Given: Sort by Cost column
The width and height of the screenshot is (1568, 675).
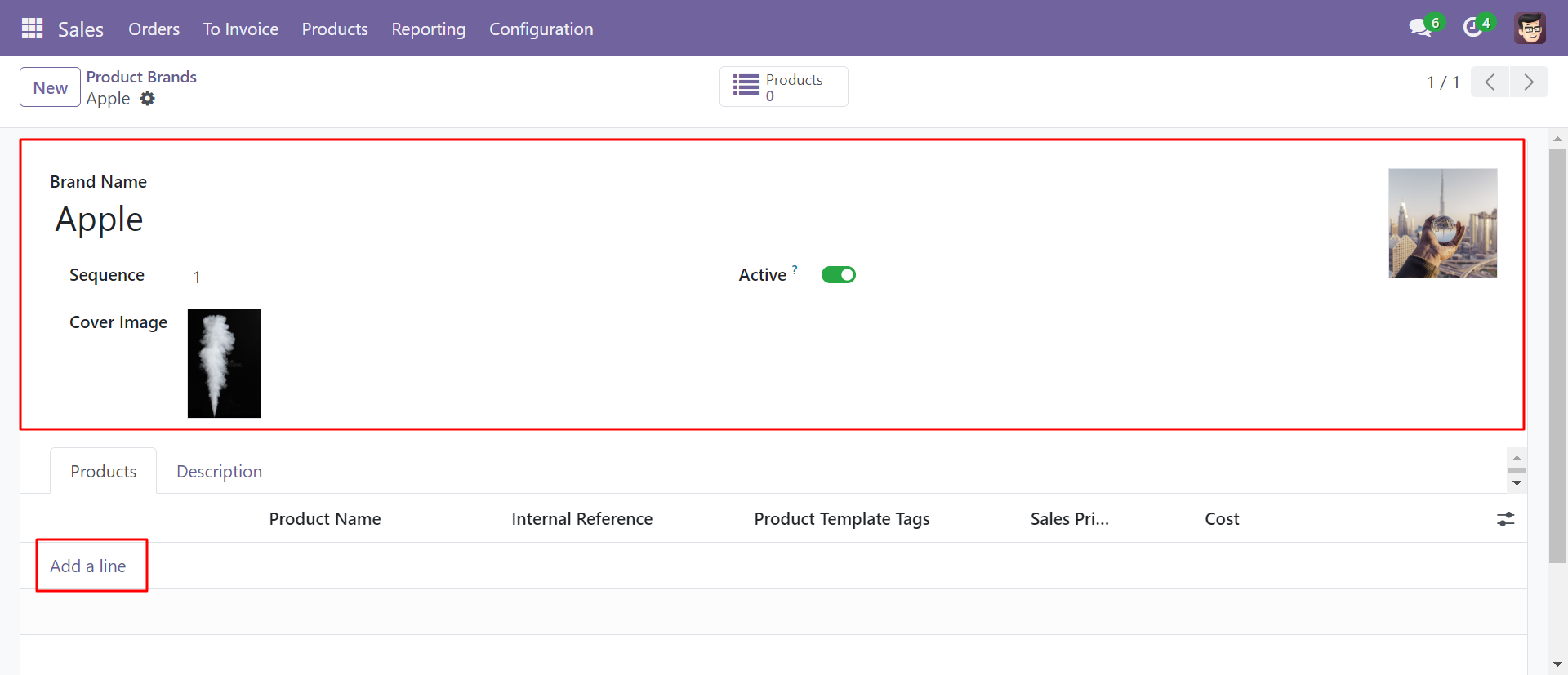Looking at the screenshot, I should pos(1222,519).
